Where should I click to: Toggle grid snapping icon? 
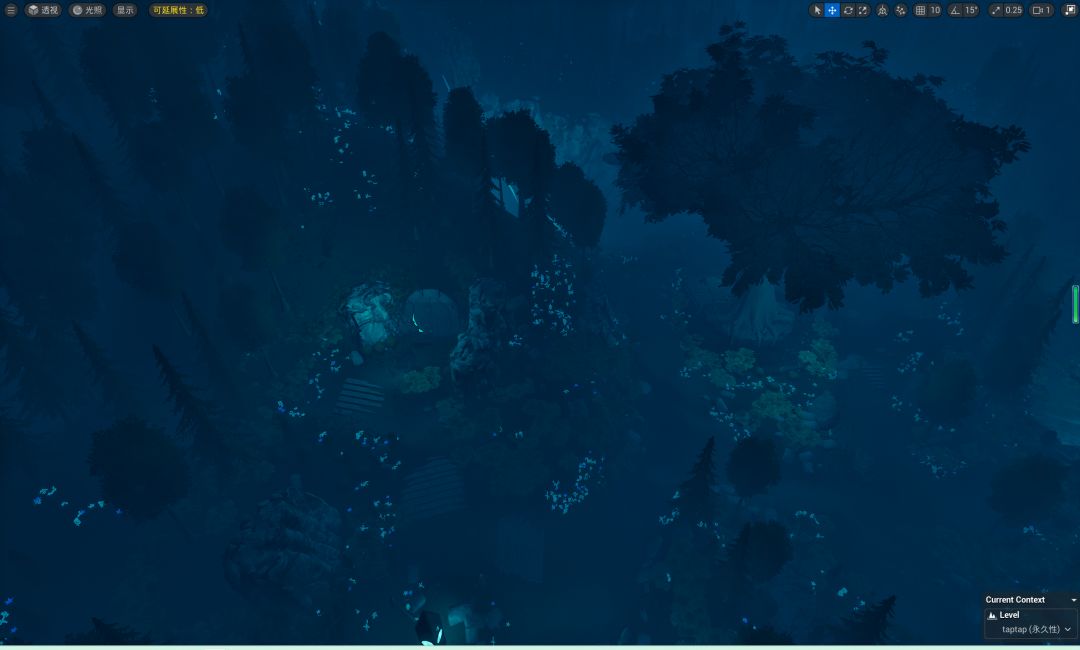pyautogui.click(x=920, y=10)
